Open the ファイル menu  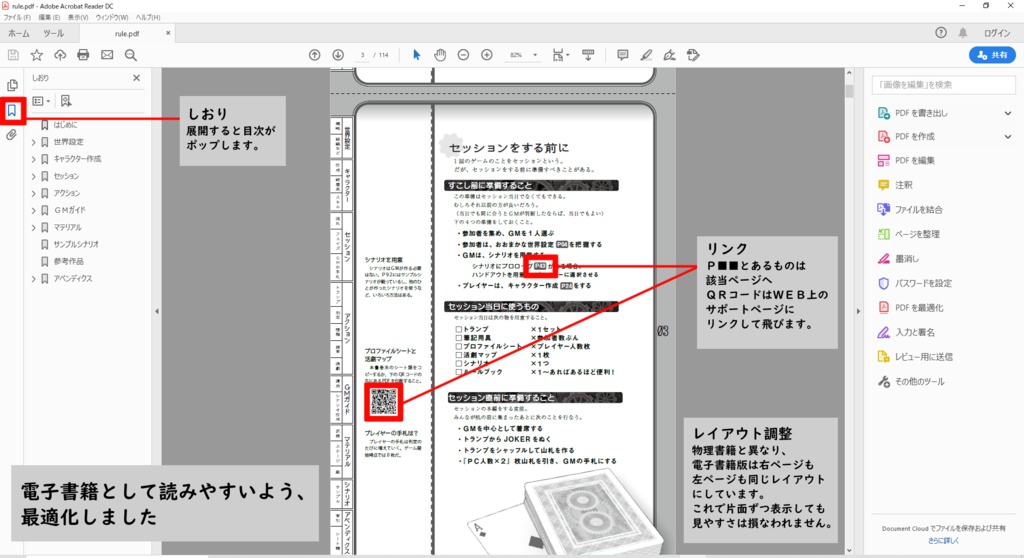17,17
